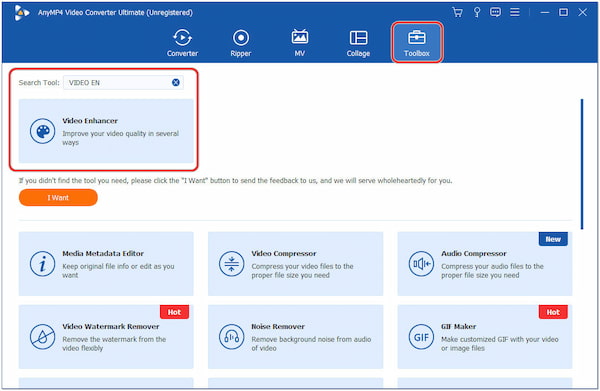
Task: Open Media Metadata Editor info icon
Action: (x=42, y=264)
